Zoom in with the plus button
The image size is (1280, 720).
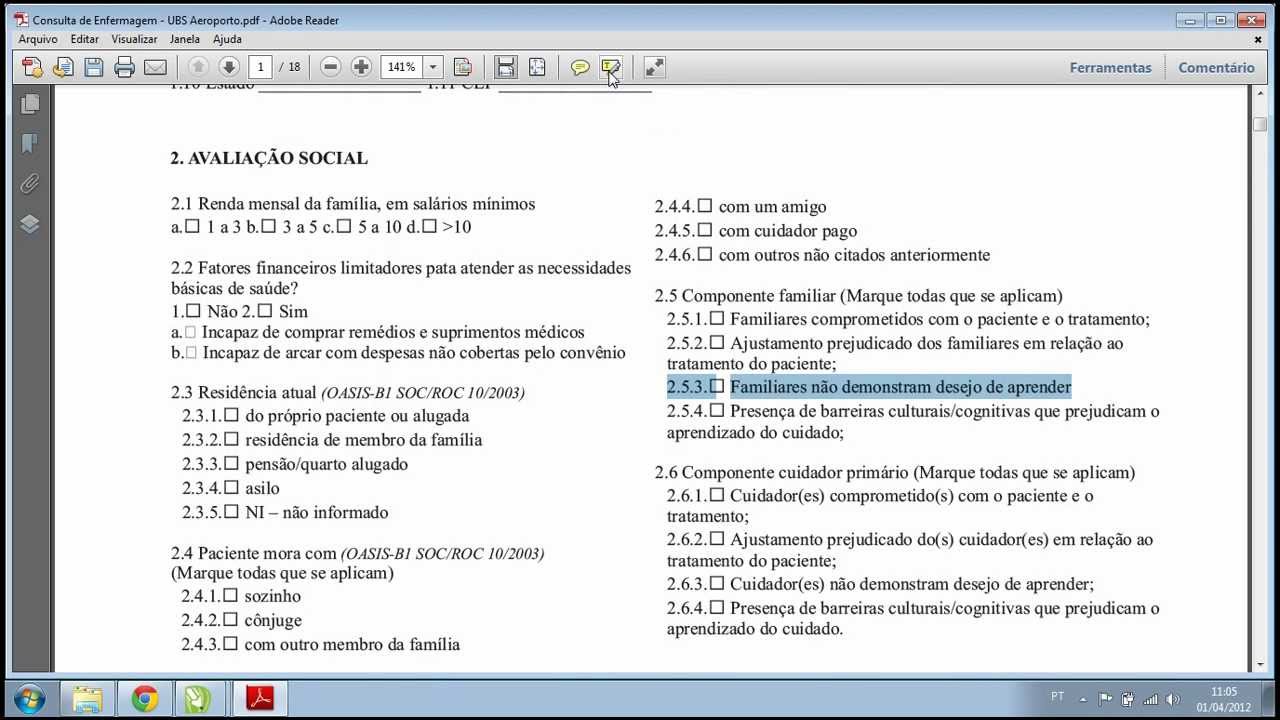tap(361, 67)
